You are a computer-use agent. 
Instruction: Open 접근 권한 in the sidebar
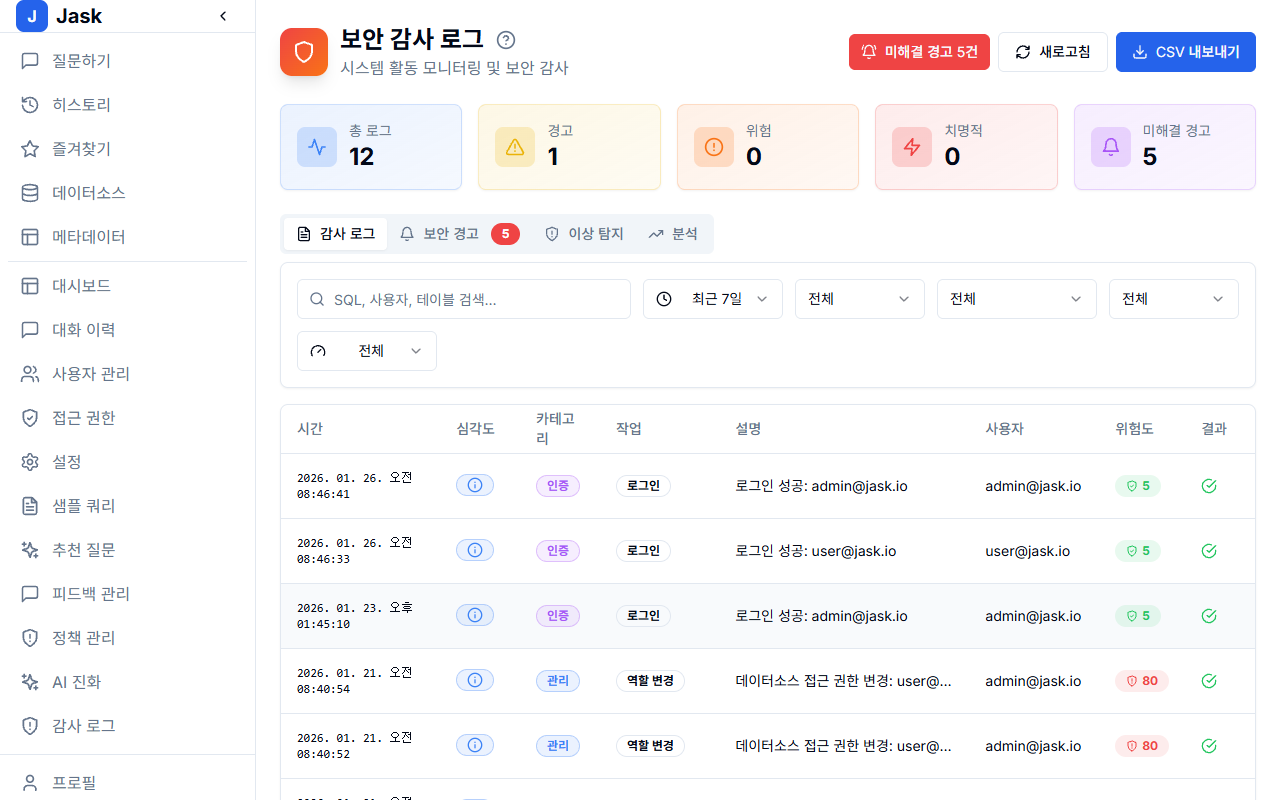tap(128, 418)
